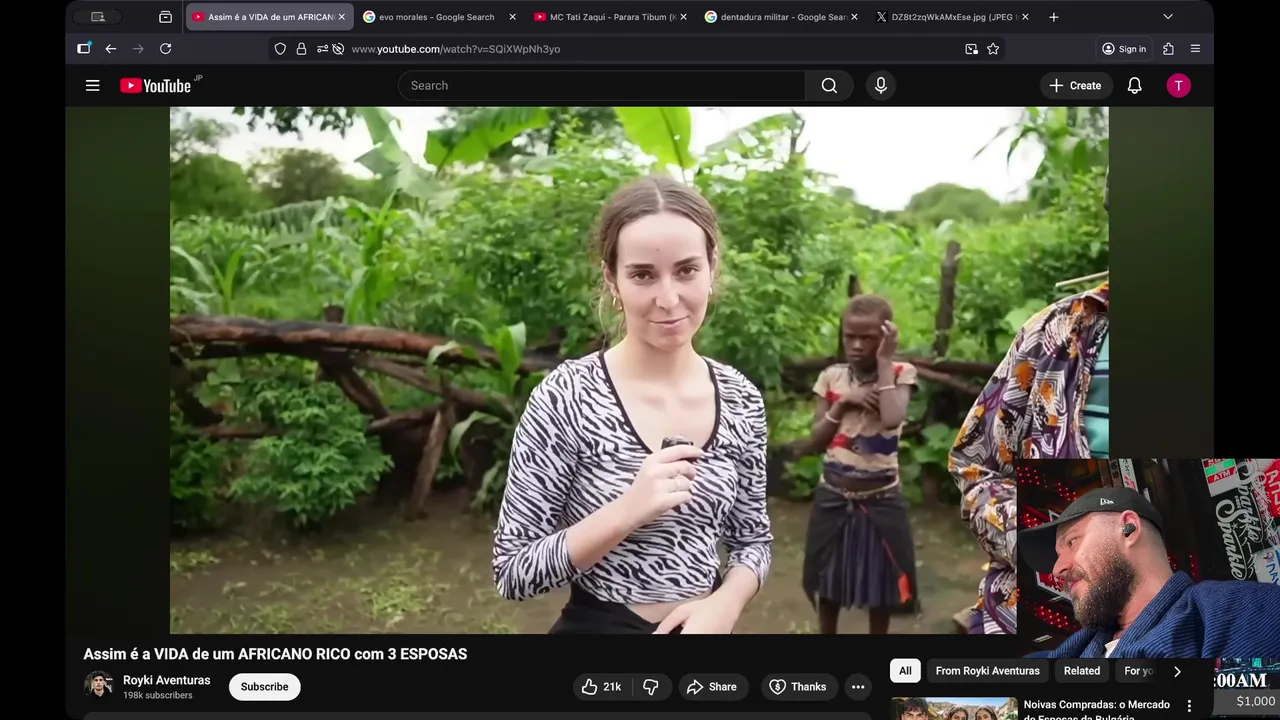Dislike the video with thumbs down
Image resolution: width=1280 pixels, height=720 pixels.
click(651, 687)
